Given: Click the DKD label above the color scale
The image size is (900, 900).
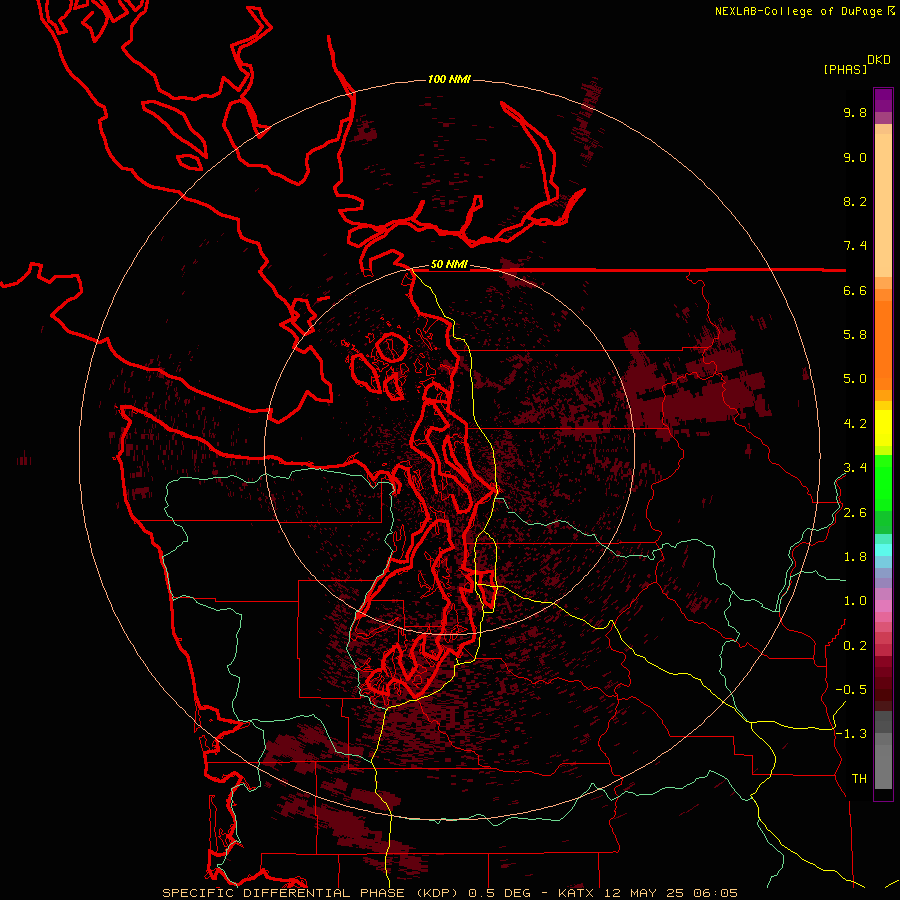Looking at the screenshot, I should click(x=879, y=60).
